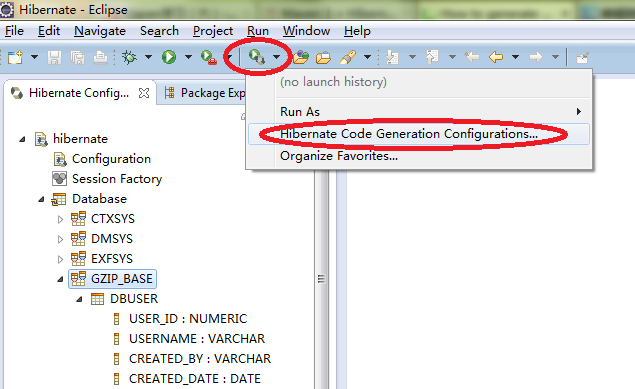Close the Hibernate Configurations tab
The height and width of the screenshot is (389, 635).
(144, 93)
